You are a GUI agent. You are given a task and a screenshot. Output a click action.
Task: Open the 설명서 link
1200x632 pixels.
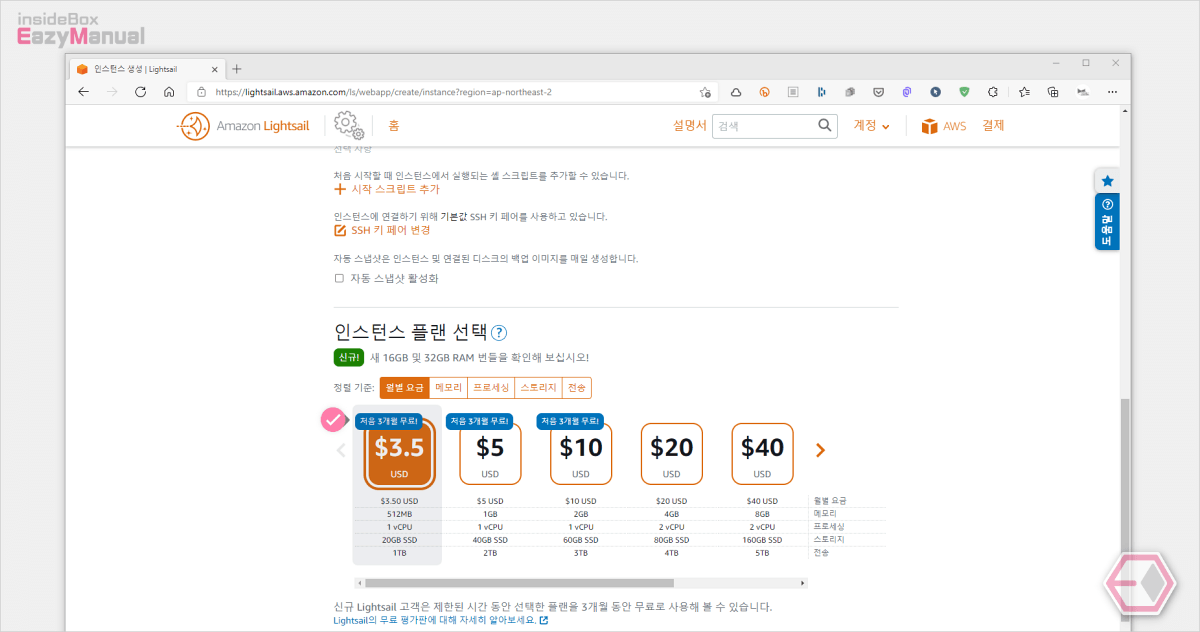(x=690, y=126)
